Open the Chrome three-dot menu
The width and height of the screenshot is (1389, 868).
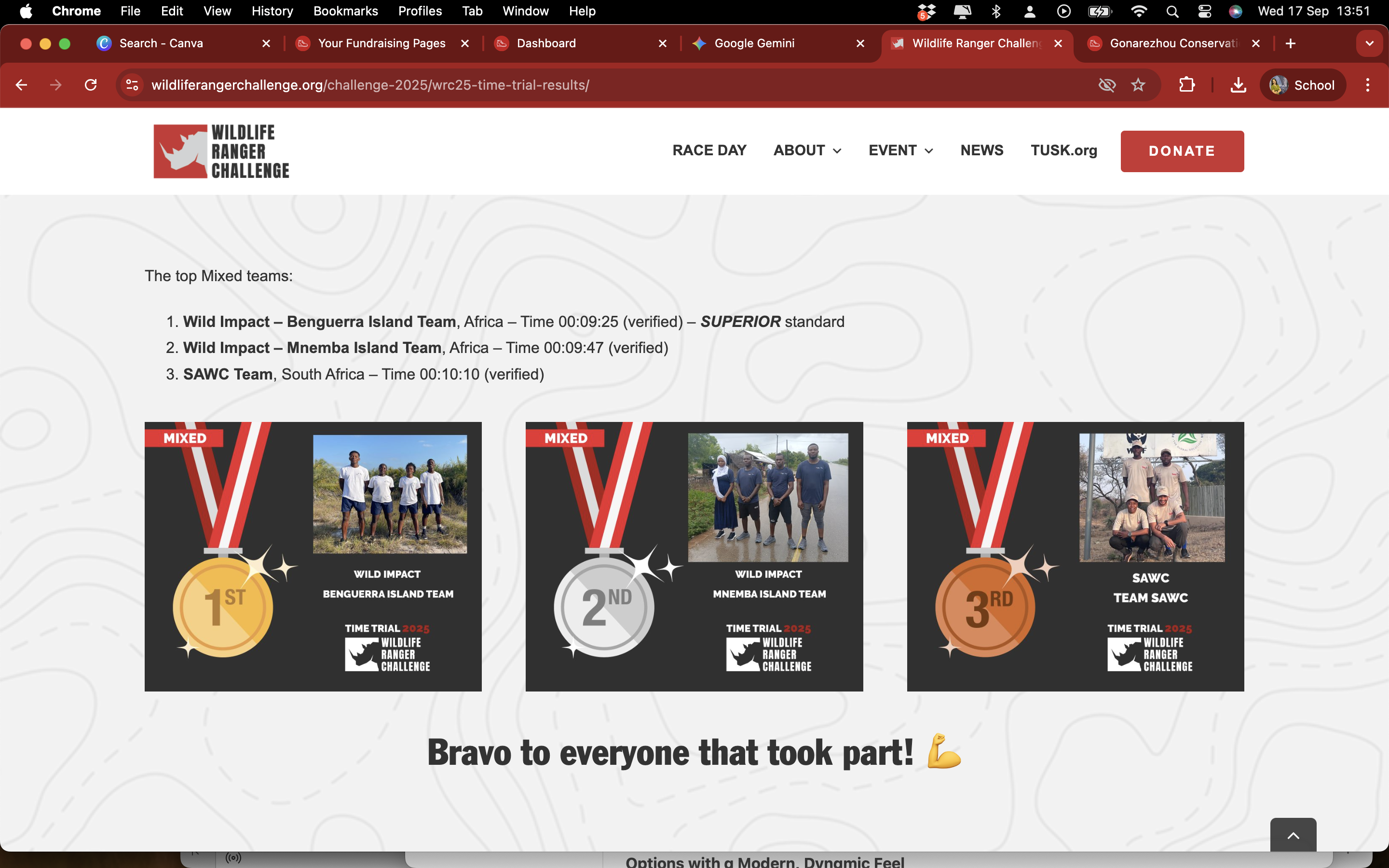pos(1367,84)
